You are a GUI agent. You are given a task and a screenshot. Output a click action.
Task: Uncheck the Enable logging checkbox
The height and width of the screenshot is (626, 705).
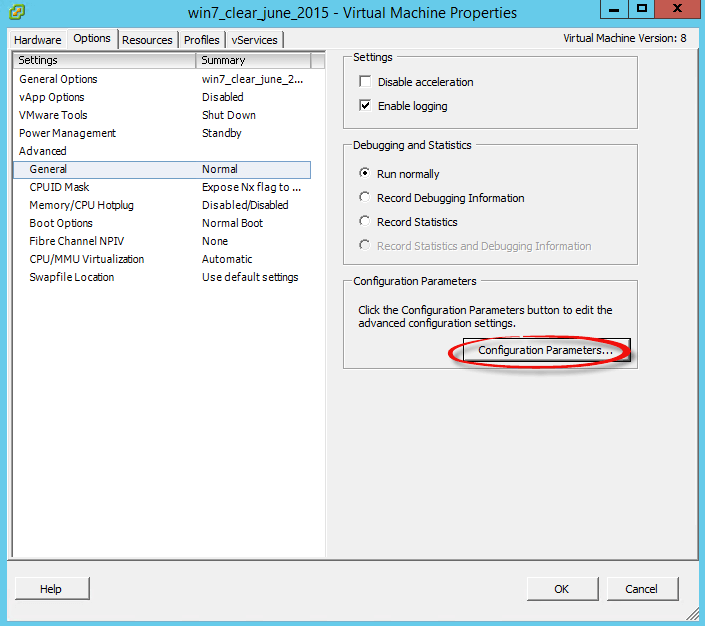click(365, 106)
